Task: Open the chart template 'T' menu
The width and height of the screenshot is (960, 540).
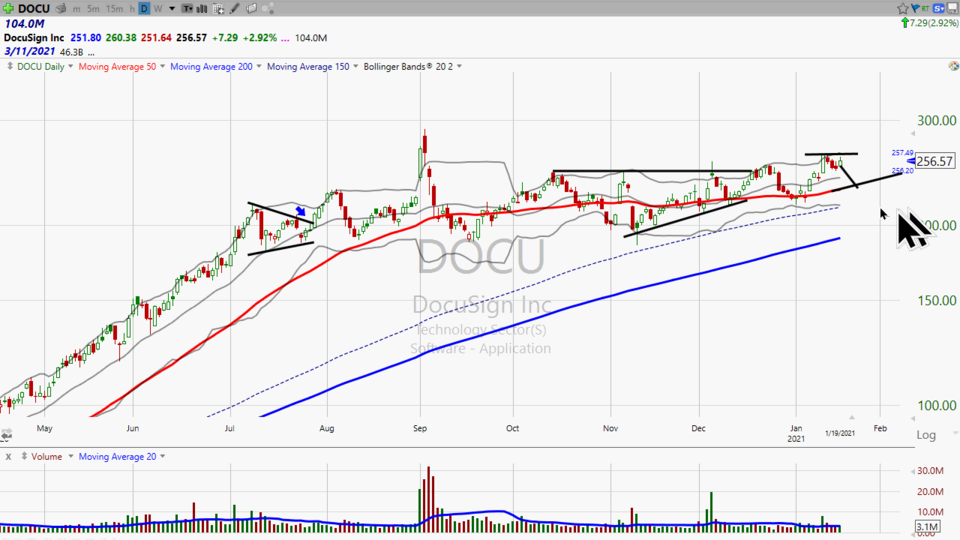Action: tap(187, 9)
